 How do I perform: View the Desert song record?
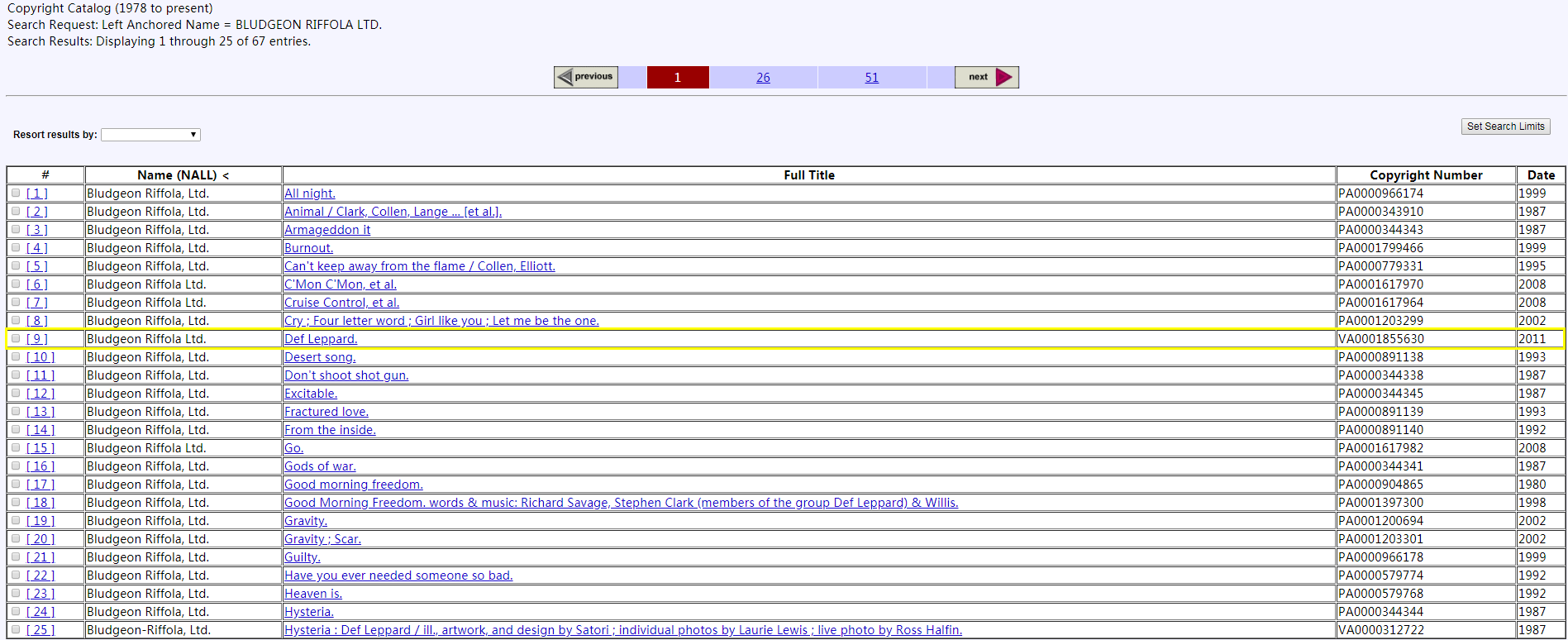(x=320, y=357)
